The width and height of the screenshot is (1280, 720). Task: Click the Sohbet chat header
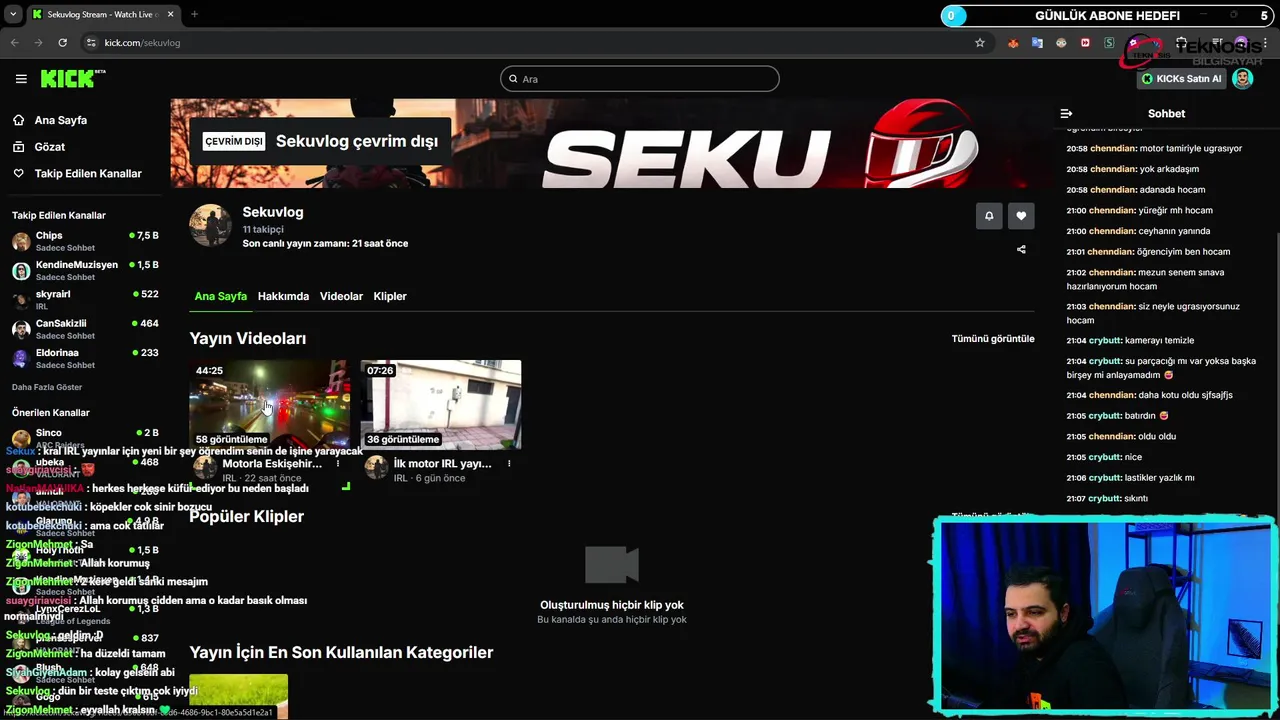tap(1166, 114)
